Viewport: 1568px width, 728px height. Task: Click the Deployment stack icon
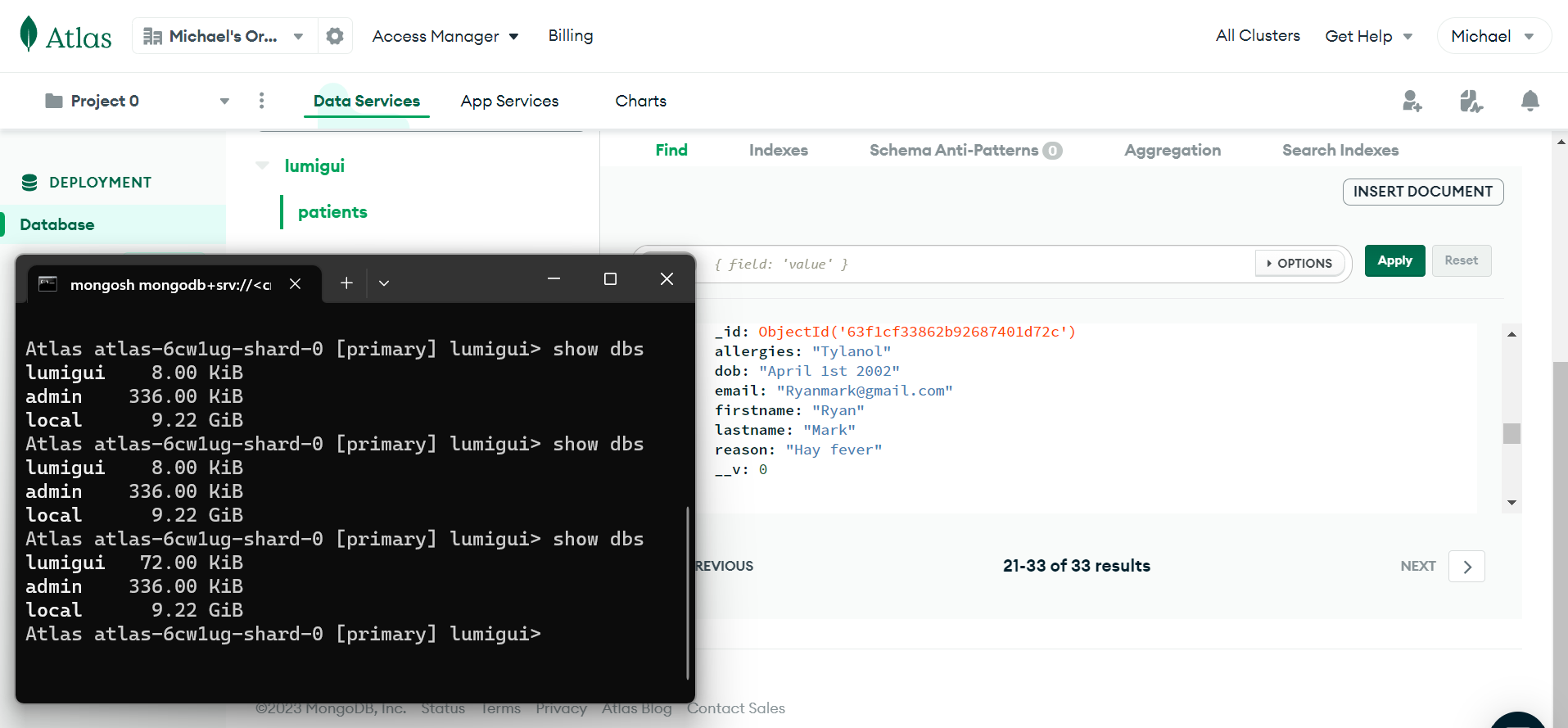coord(29,182)
